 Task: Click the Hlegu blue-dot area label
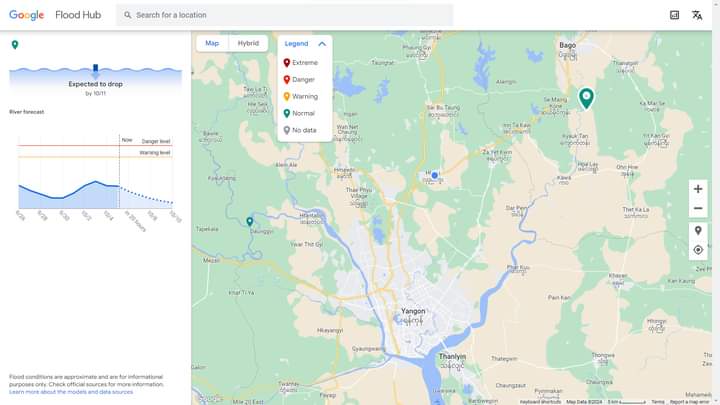click(x=433, y=174)
